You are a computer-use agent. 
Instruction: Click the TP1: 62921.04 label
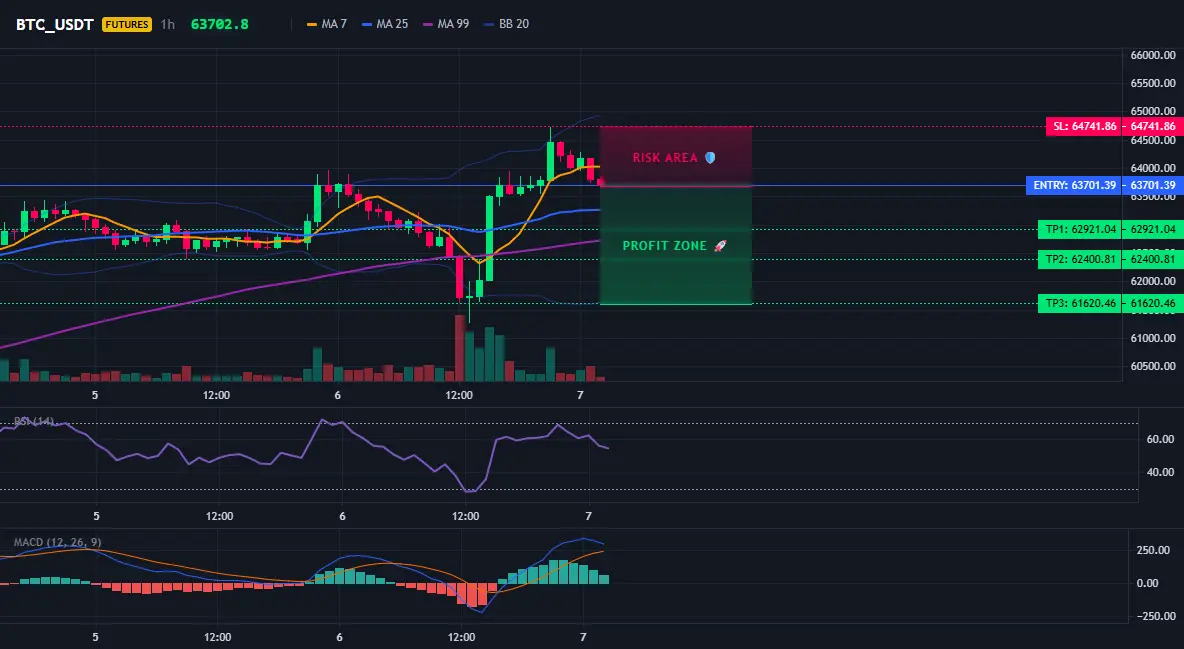(1080, 229)
